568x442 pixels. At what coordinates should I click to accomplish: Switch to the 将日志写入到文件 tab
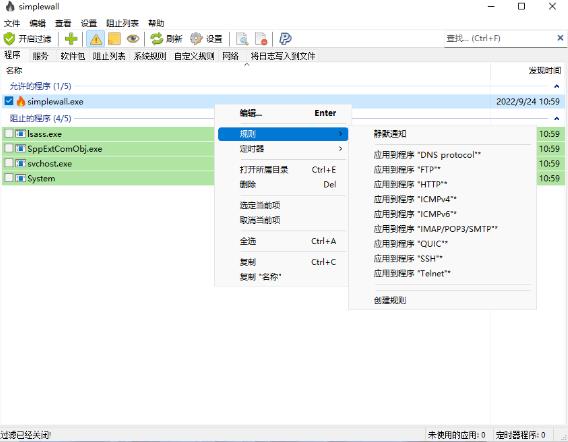click(283, 56)
